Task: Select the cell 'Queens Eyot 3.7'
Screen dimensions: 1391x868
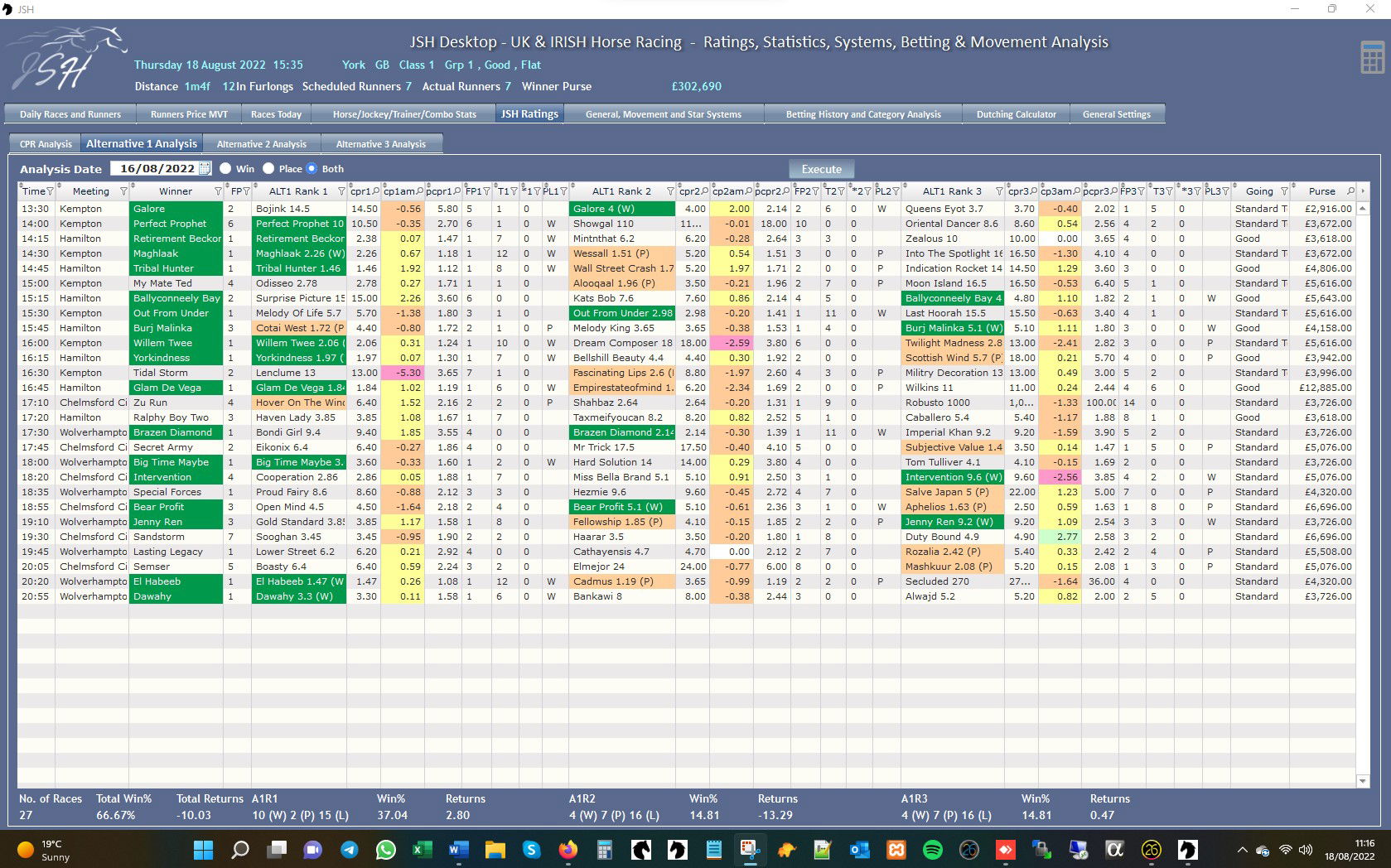Action: click(x=953, y=209)
